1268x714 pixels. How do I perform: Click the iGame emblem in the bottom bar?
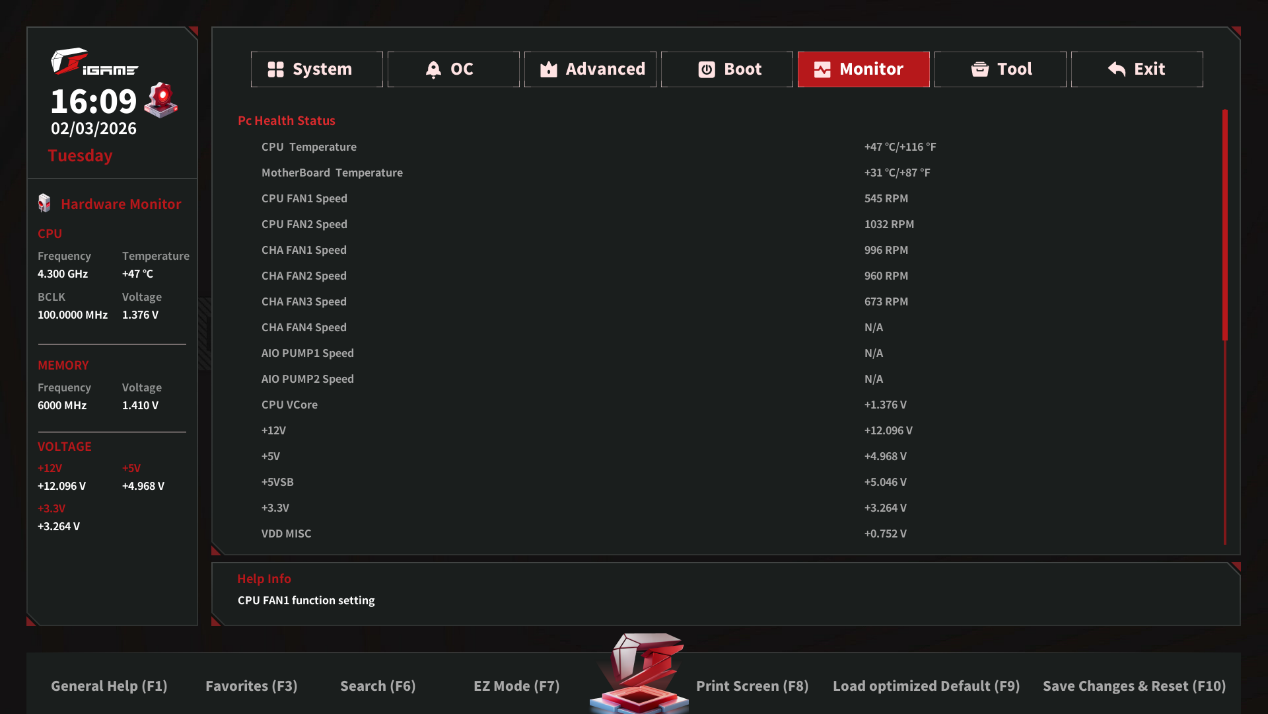[x=639, y=674]
